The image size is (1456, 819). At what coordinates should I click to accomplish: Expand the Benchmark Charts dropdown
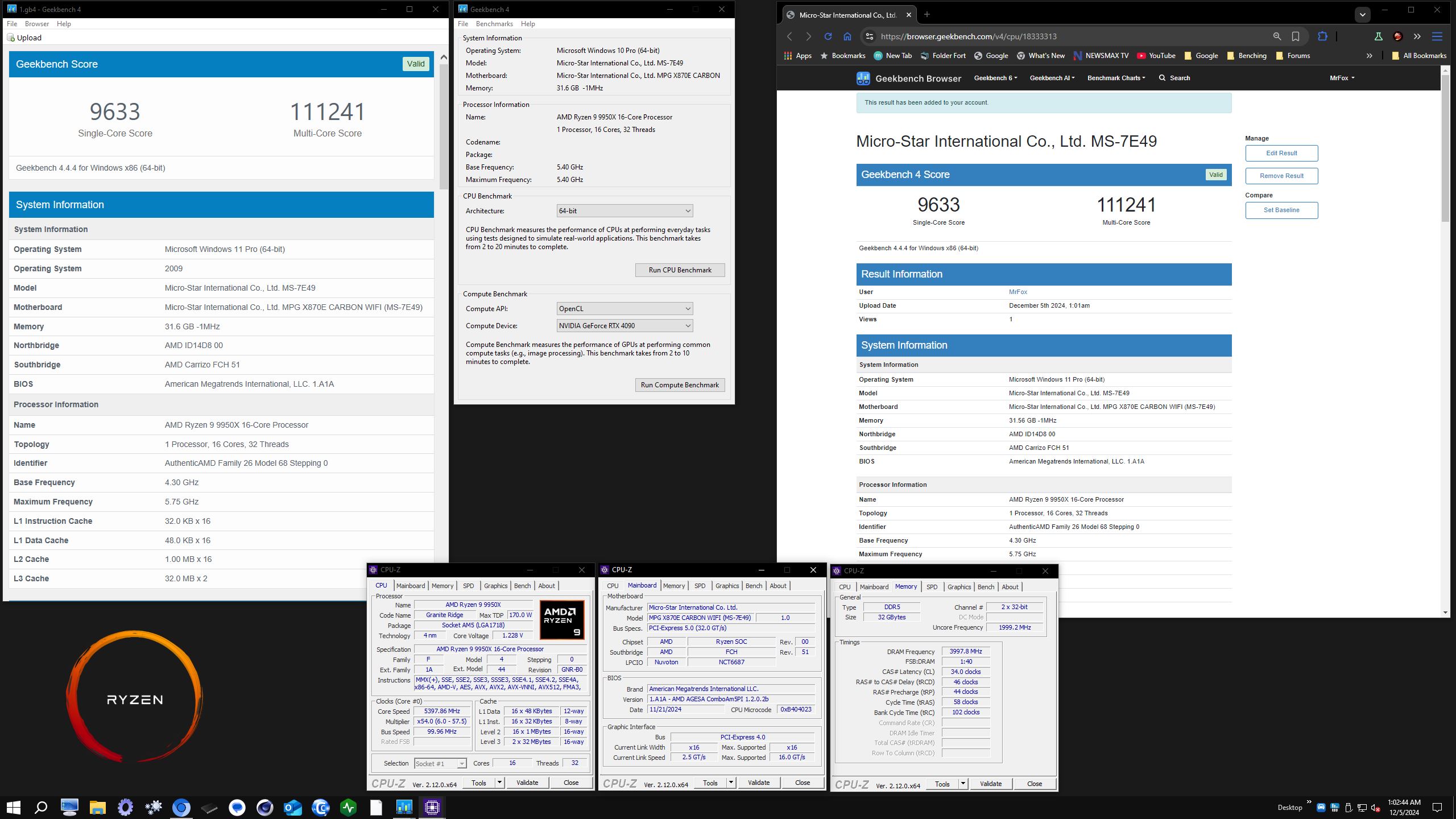point(1116,78)
